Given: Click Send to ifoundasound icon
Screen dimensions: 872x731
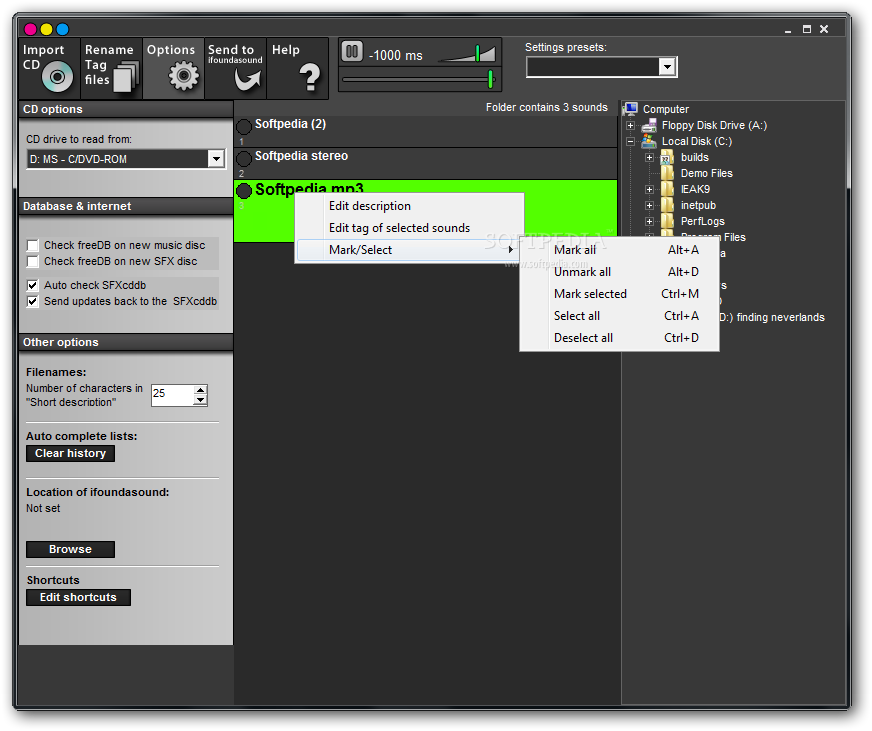Looking at the screenshot, I should (x=235, y=68).
